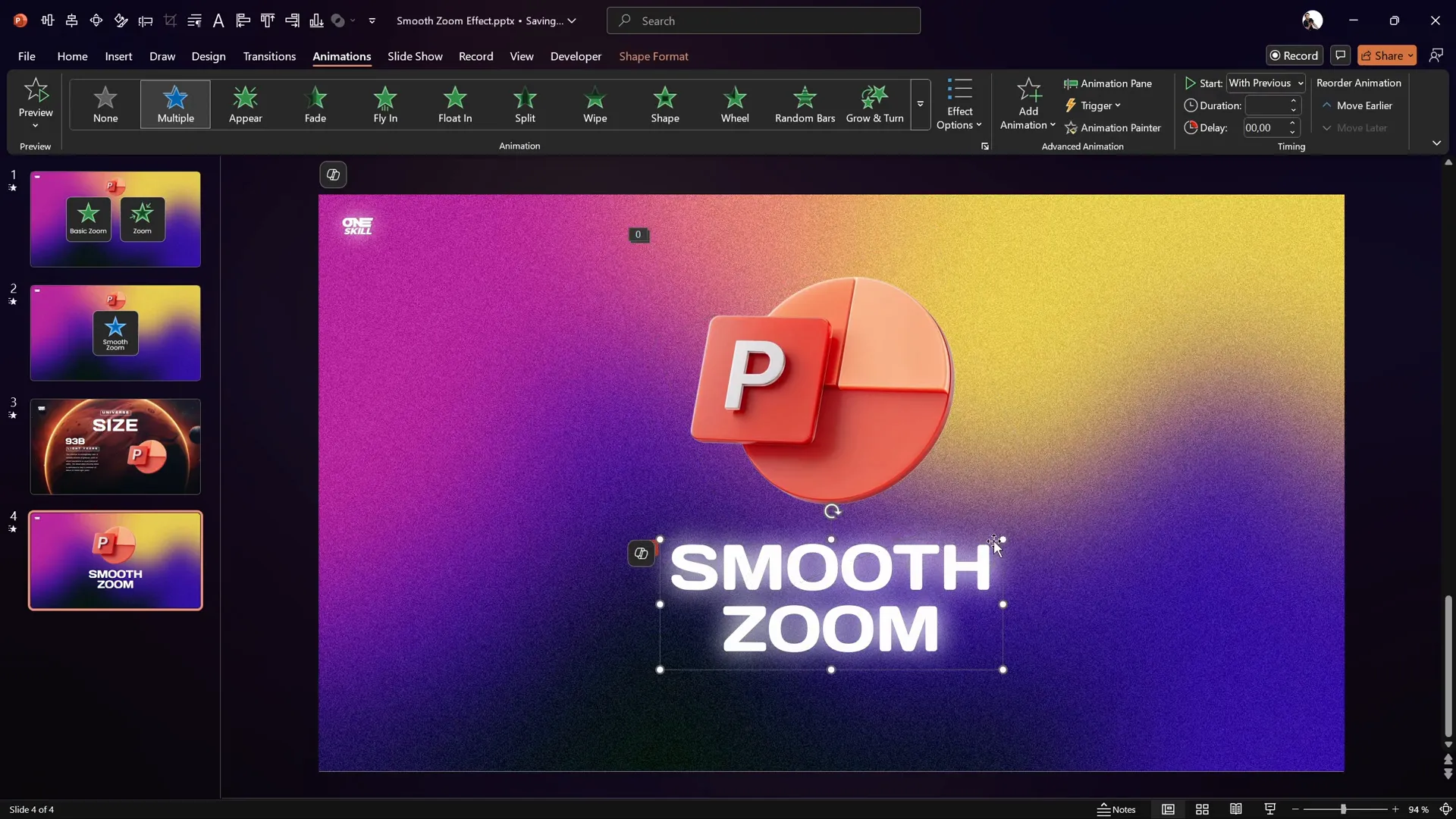Select the Grow & Turn animation effect
Image resolution: width=1456 pixels, height=819 pixels.
(x=874, y=104)
